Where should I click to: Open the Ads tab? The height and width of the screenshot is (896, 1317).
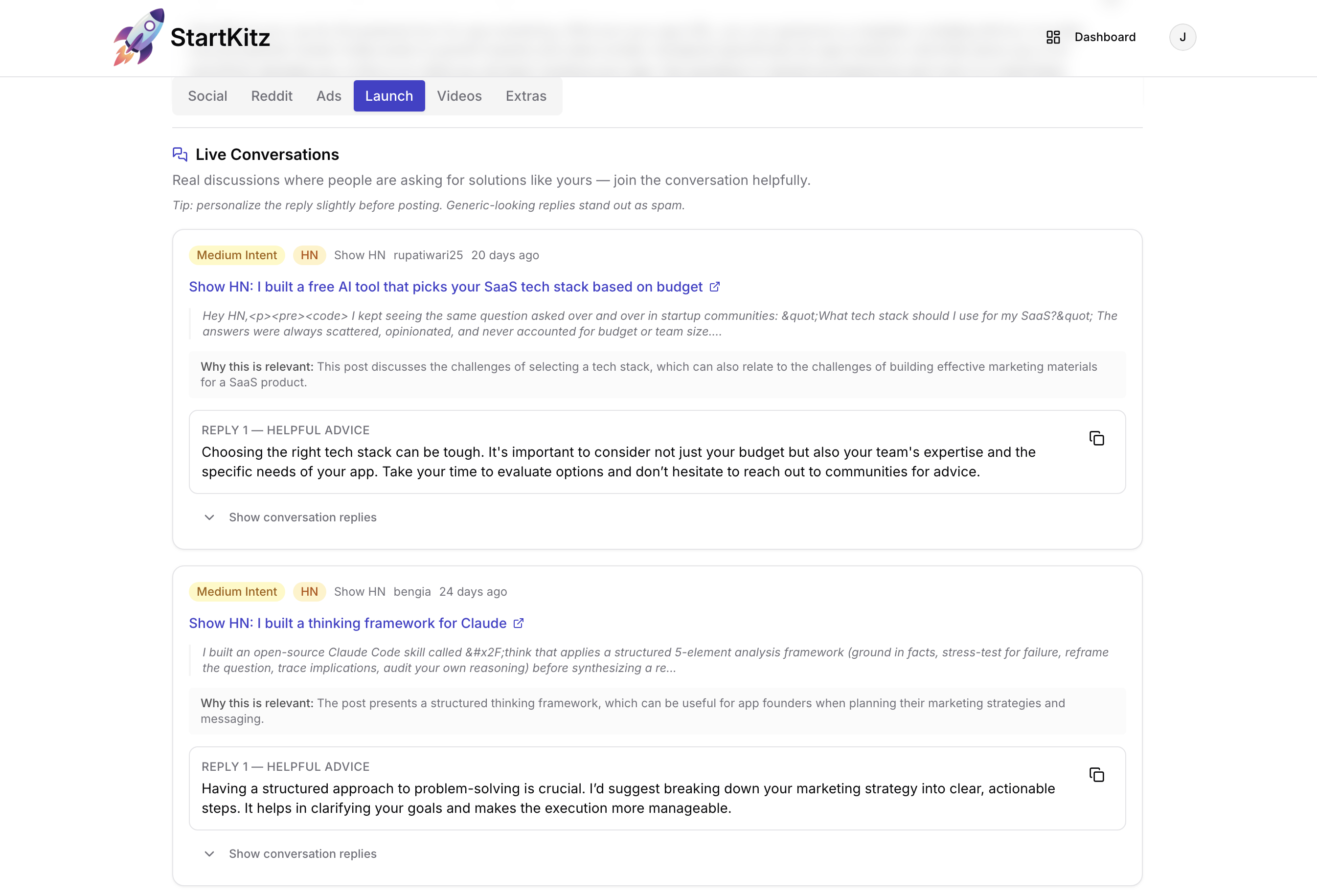coord(329,96)
